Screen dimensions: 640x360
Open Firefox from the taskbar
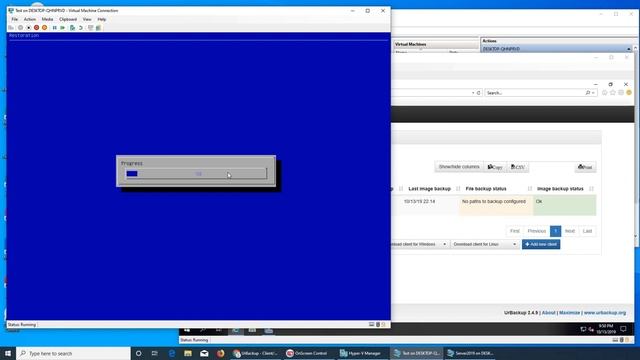coord(220,353)
